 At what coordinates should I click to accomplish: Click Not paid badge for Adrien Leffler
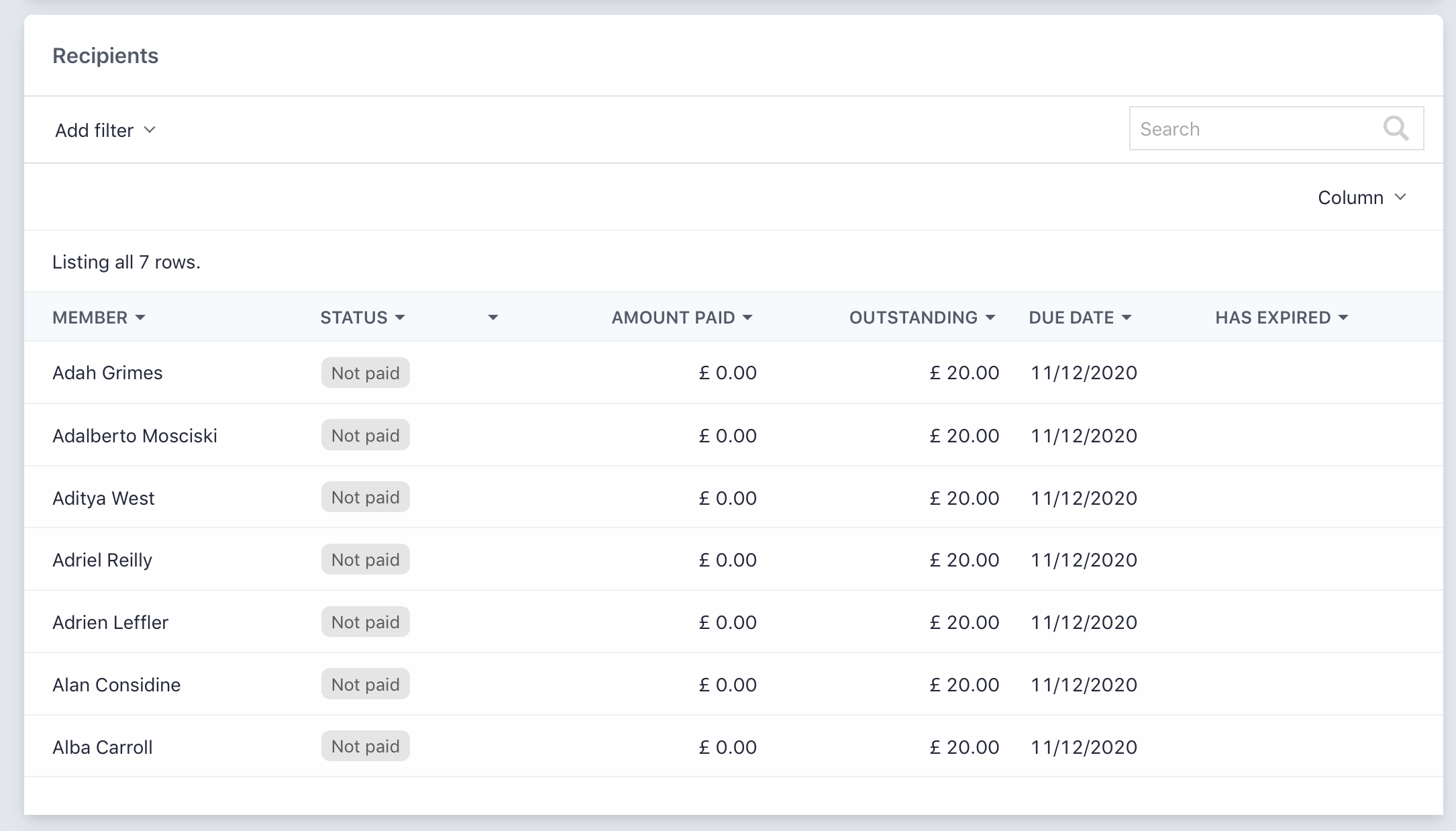(x=366, y=622)
